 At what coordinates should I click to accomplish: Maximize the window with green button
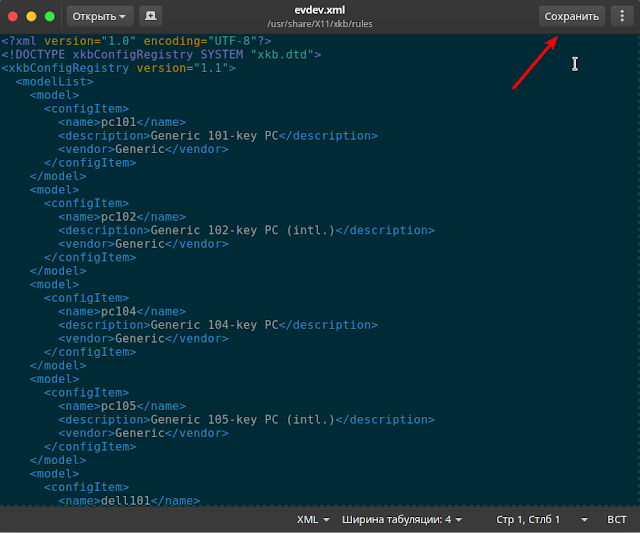(50, 16)
